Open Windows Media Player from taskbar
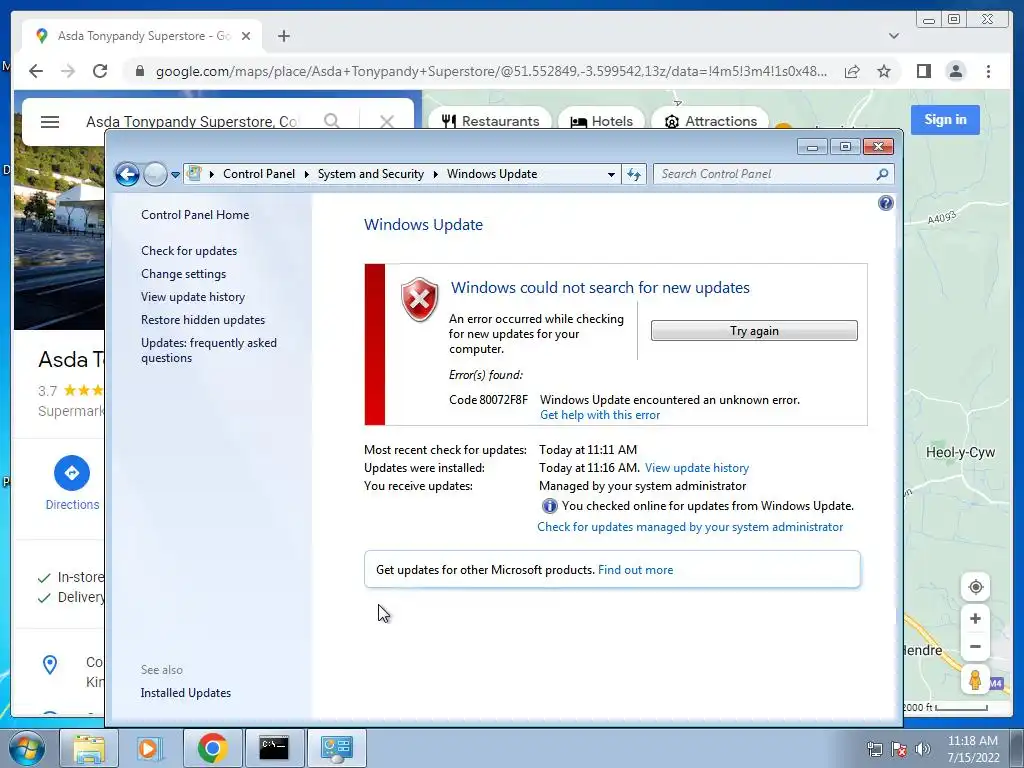1024x768 pixels. pos(150,748)
